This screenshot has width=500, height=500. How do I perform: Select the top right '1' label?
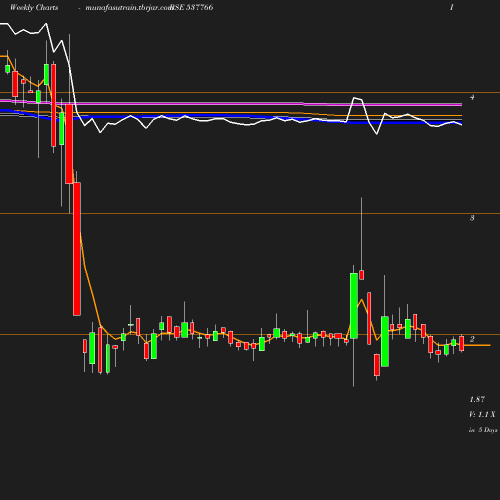(452, 7)
